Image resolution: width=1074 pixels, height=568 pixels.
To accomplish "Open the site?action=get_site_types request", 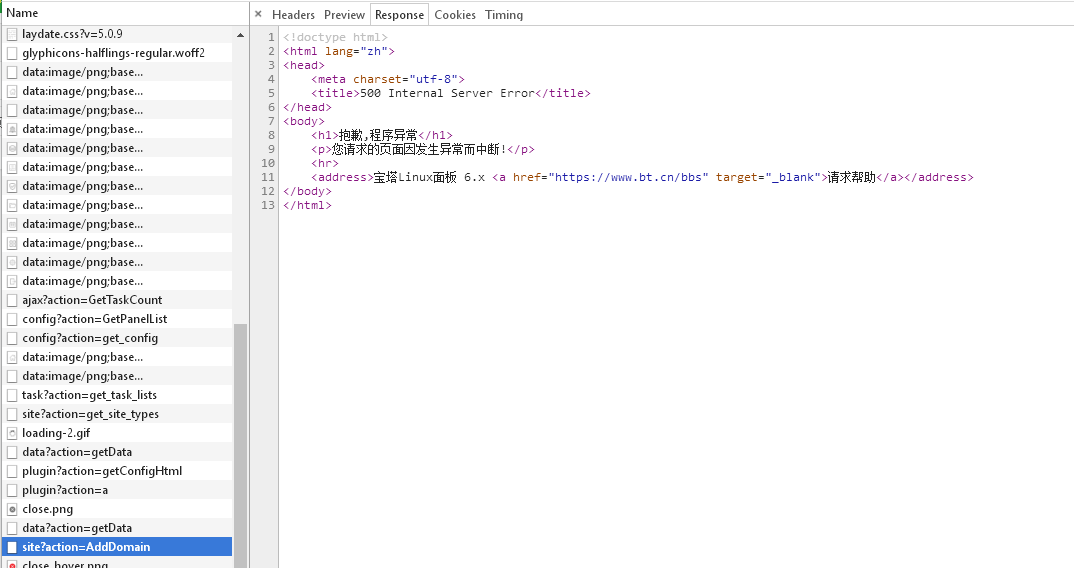I will [117, 414].
